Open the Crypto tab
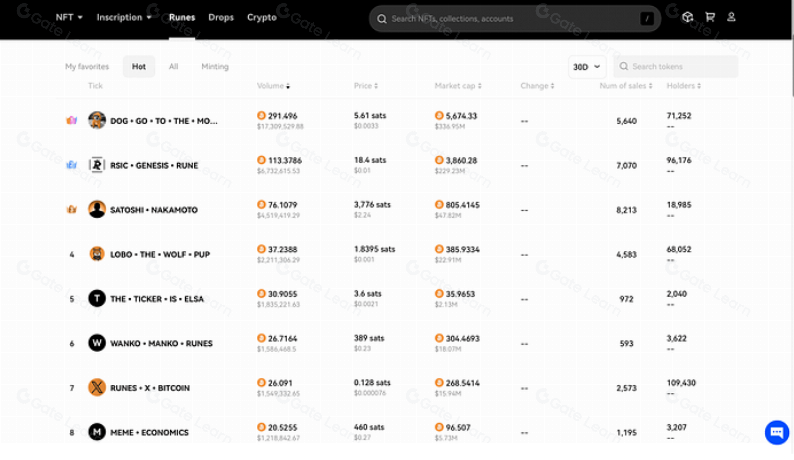This screenshot has width=794, height=460. [262, 17]
